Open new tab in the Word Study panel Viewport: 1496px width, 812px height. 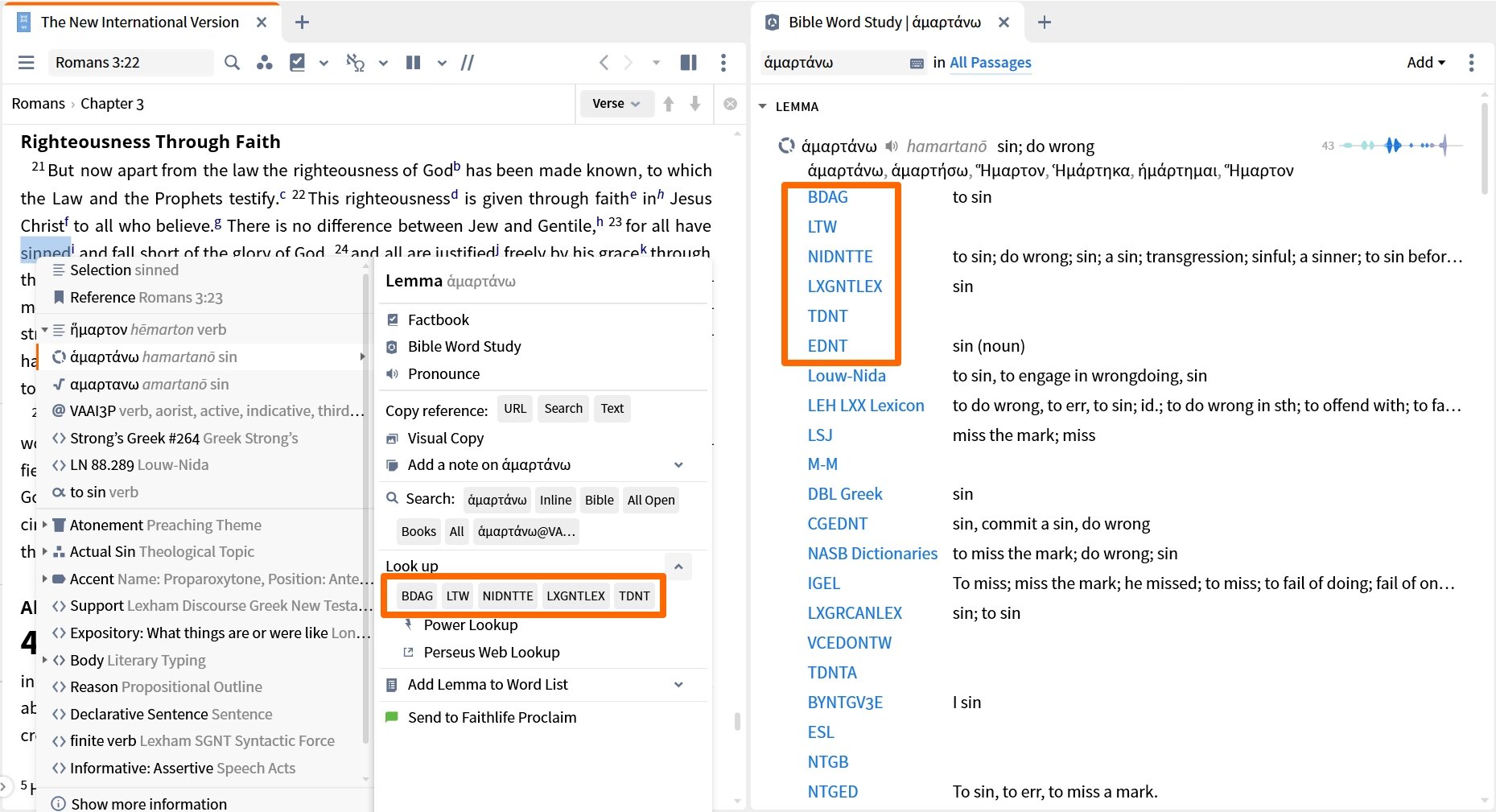click(1045, 23)
